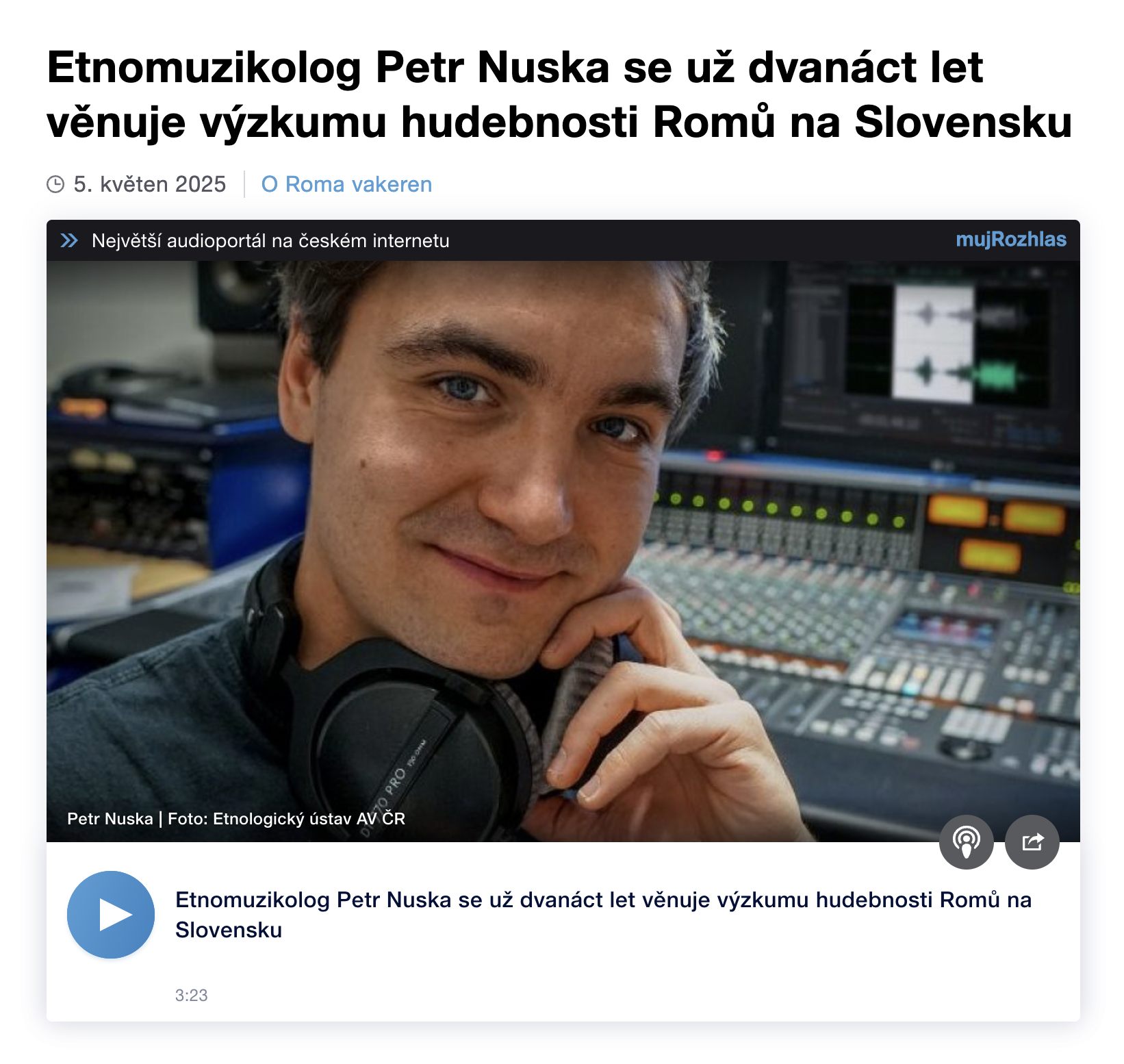
Task: Click the clock icon beside the date
Action: [55, 184]
